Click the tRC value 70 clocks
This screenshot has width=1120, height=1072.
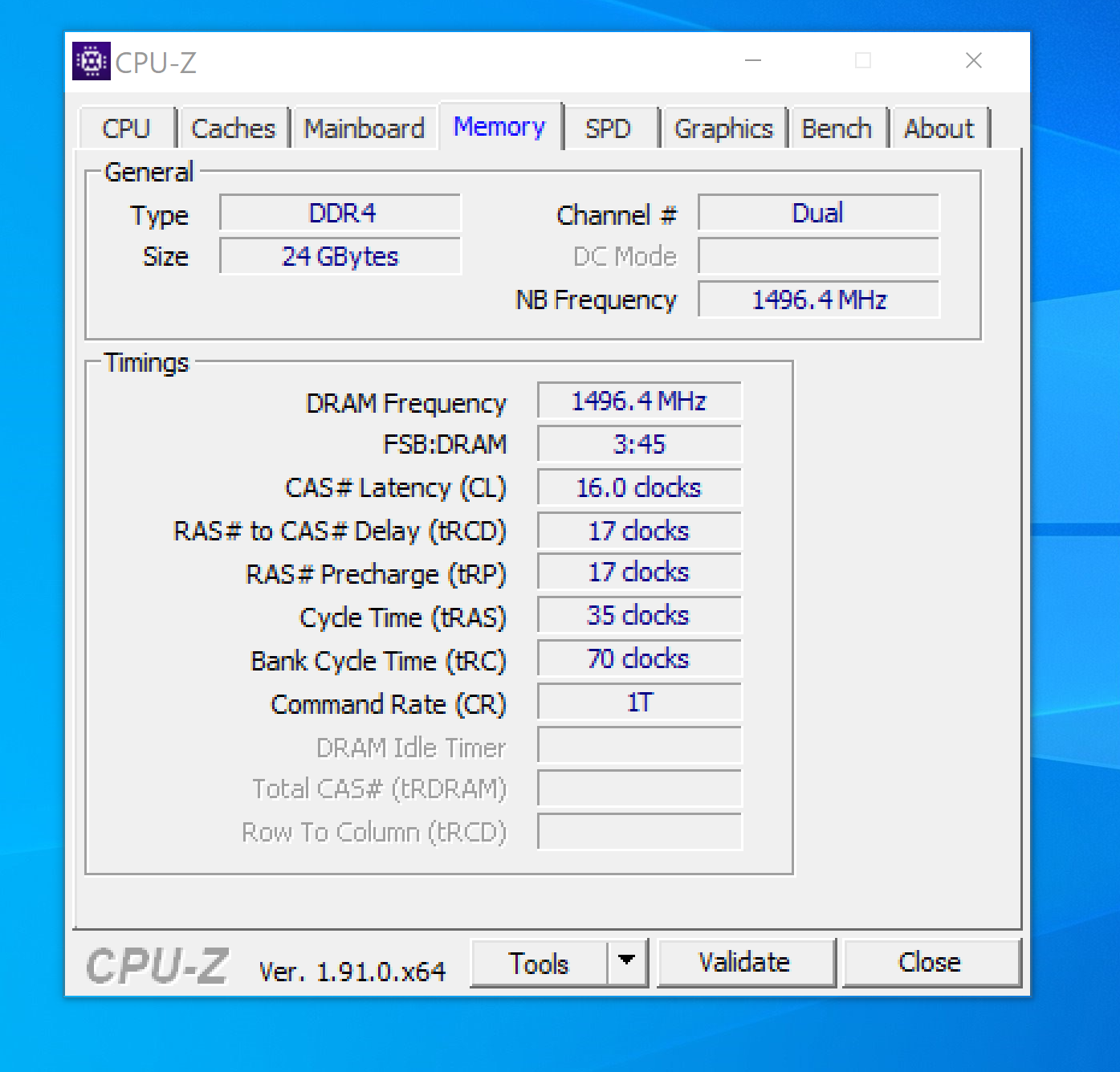pos(639,659)
